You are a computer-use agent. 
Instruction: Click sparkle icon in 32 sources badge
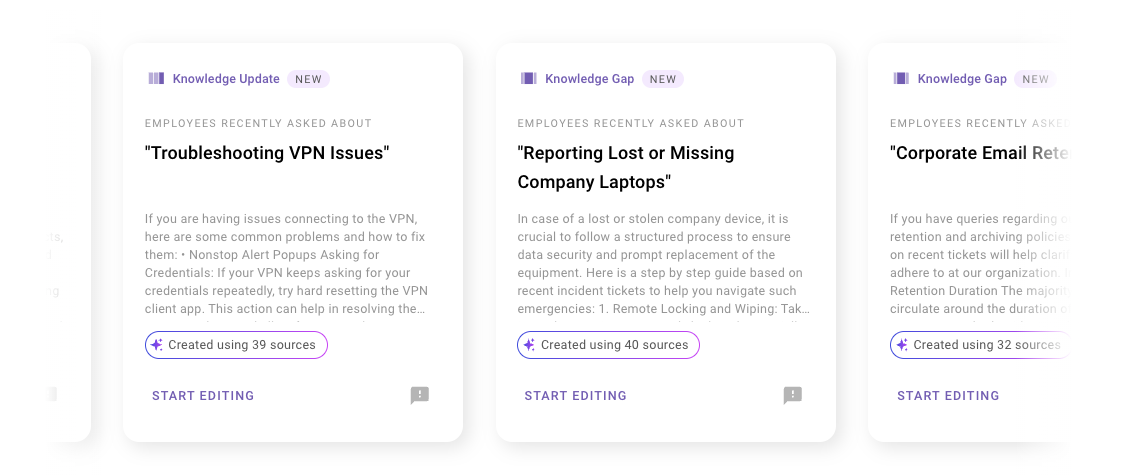point(901,345)
